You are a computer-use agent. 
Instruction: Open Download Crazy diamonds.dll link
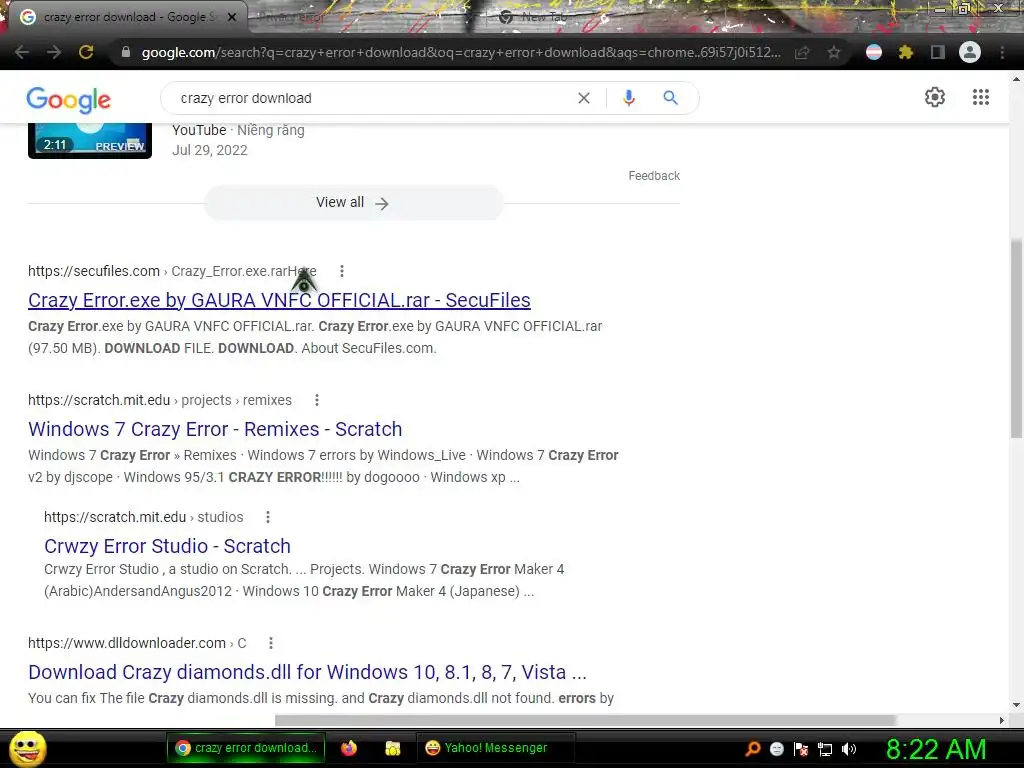click(x=307, y=672)
